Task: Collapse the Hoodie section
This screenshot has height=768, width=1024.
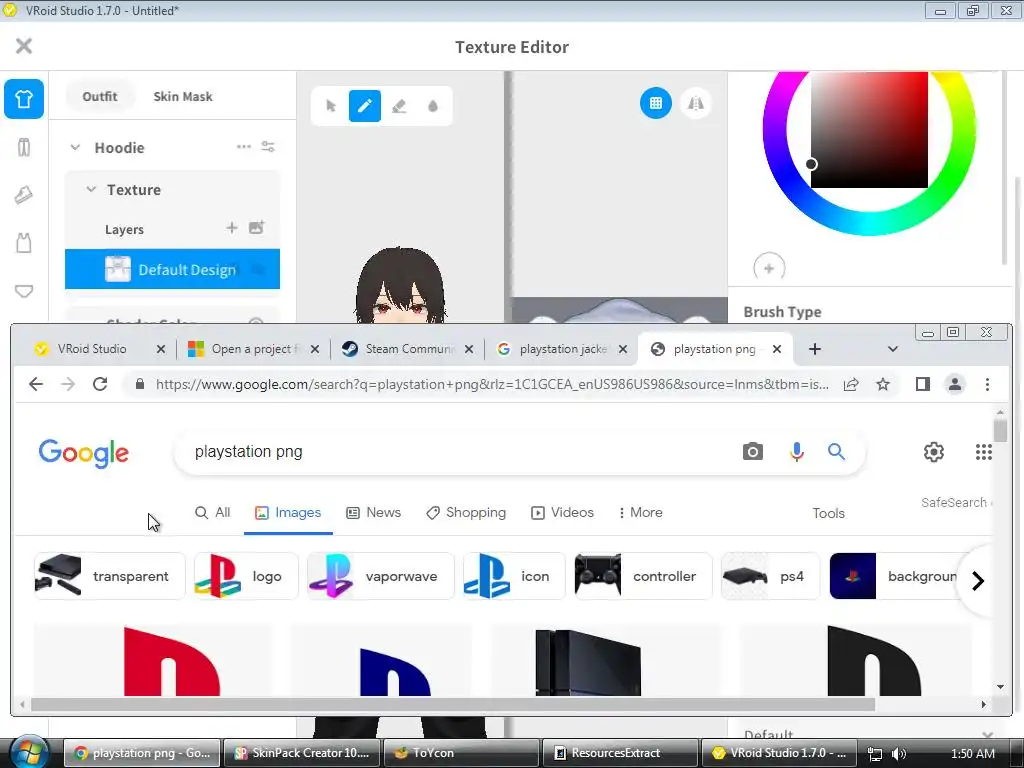Action: (75, 148)
